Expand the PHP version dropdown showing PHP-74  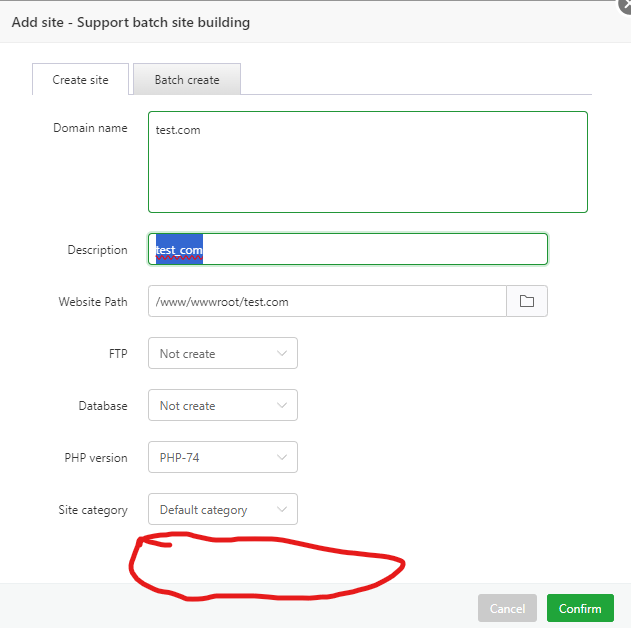pyautogui.click(x=222, y=457)
